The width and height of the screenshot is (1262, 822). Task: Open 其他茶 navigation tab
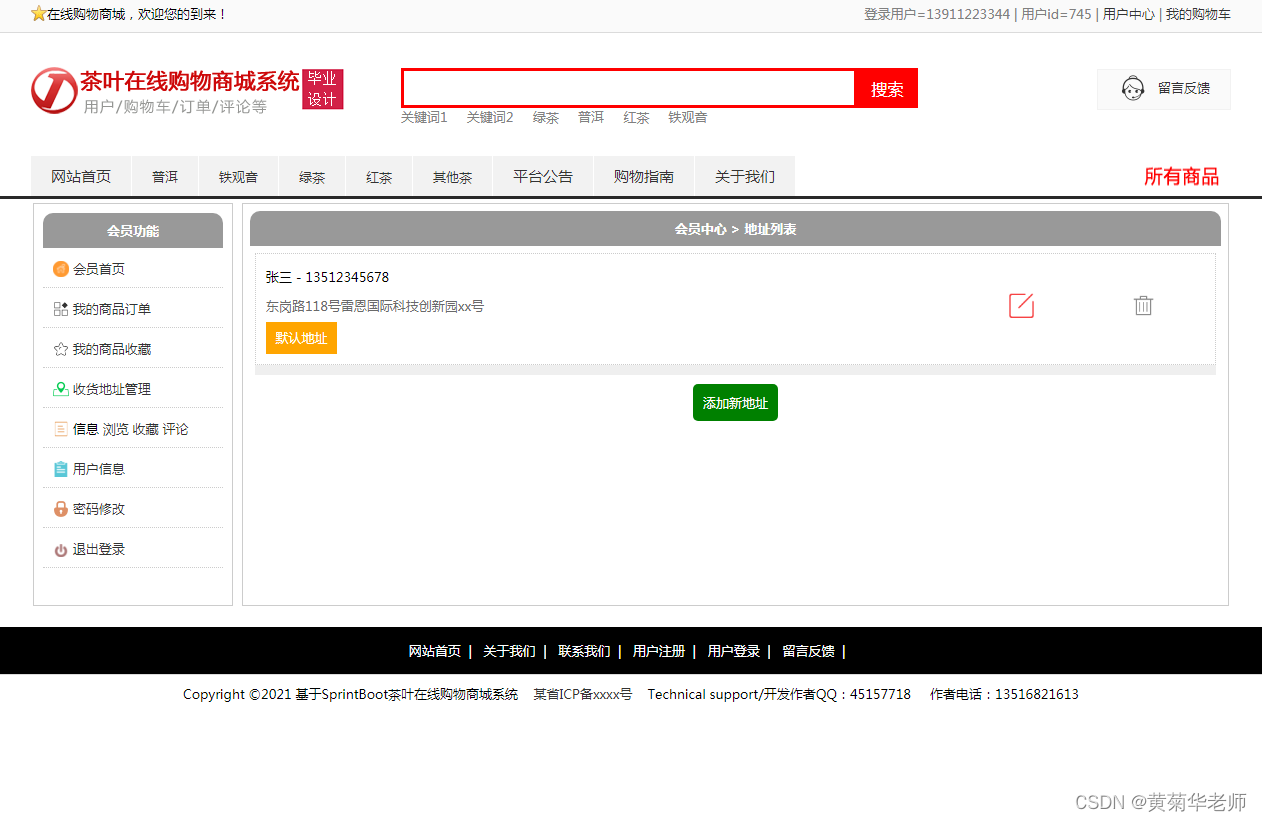452,176
